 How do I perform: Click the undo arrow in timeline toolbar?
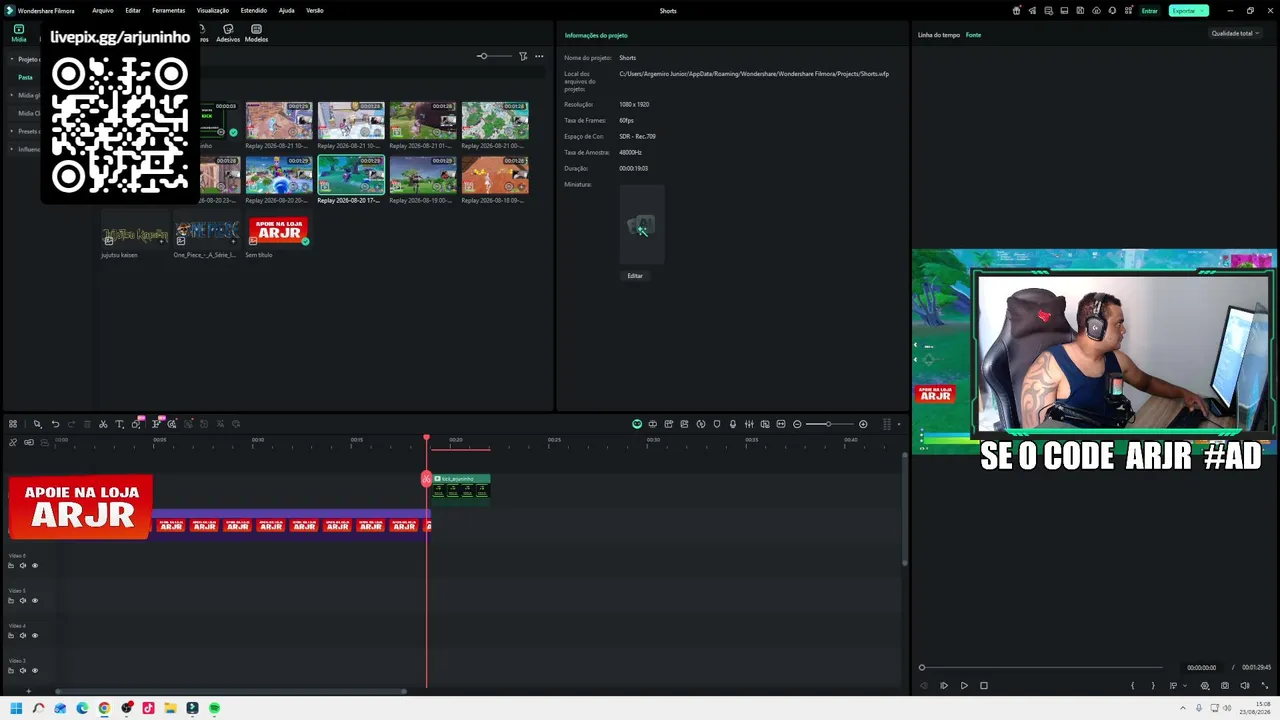point(55,424)
